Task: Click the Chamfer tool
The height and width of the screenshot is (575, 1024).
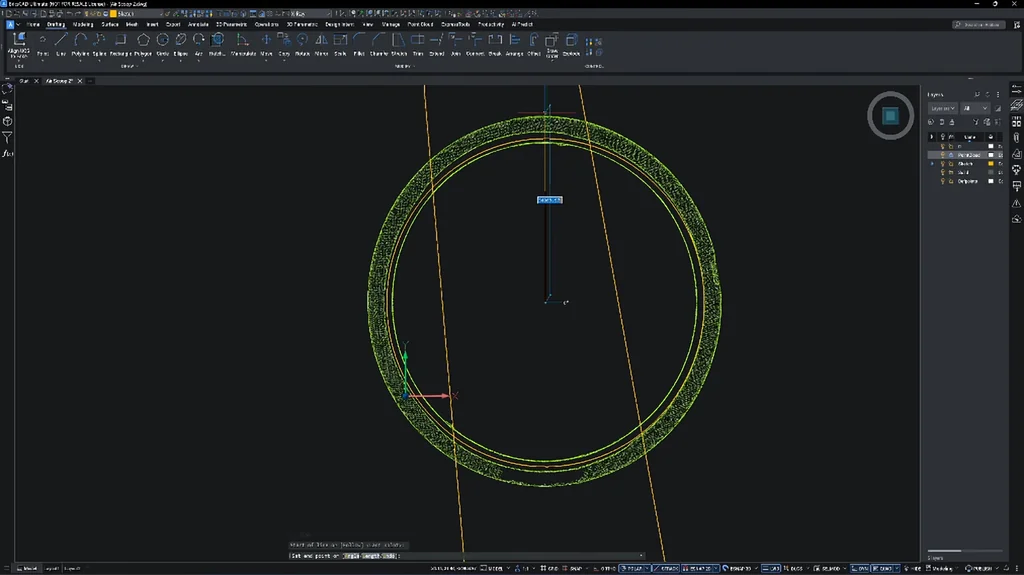Action: [378, 44]
